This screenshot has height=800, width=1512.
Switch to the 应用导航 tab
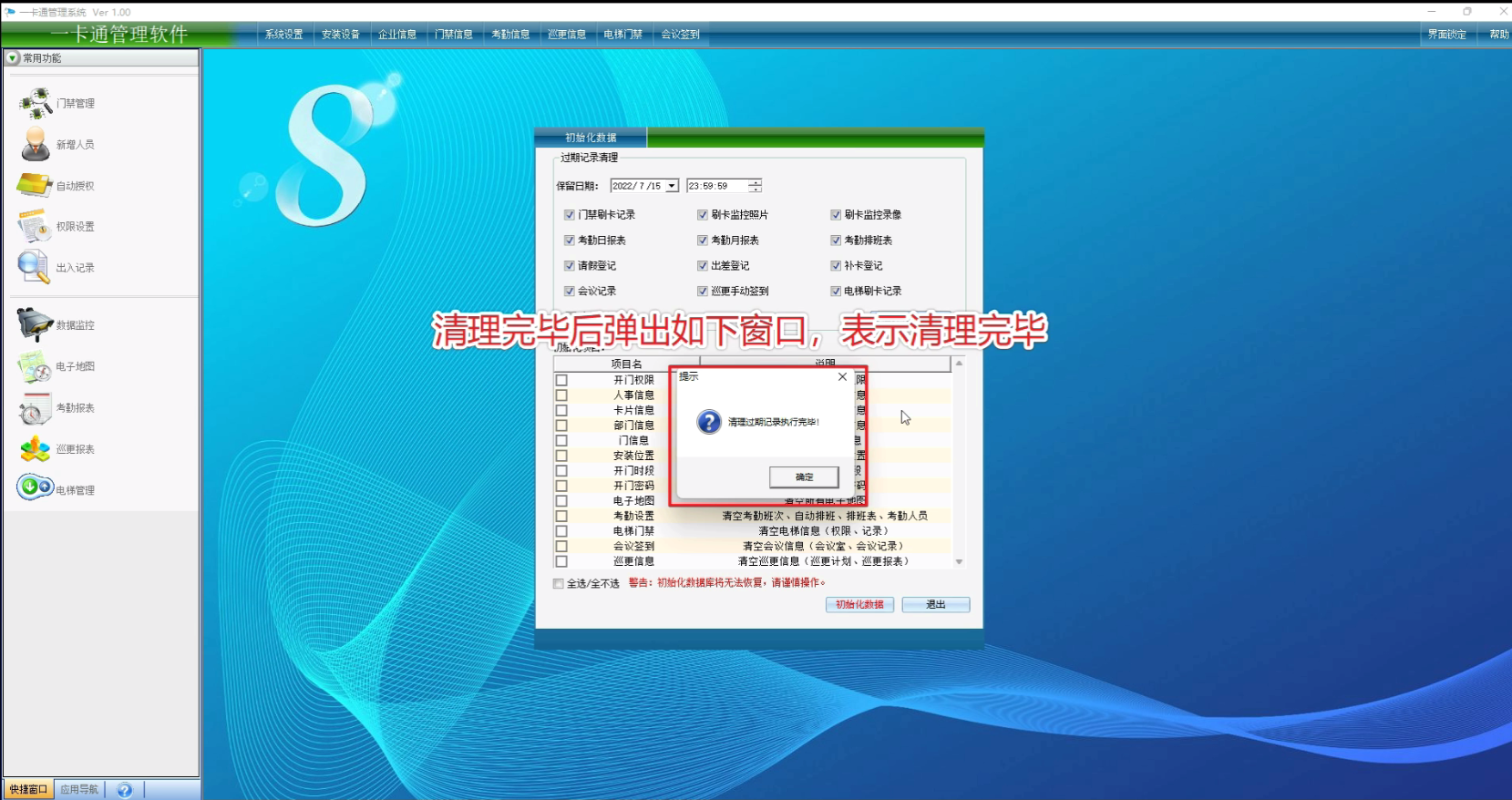coord(79,789)
